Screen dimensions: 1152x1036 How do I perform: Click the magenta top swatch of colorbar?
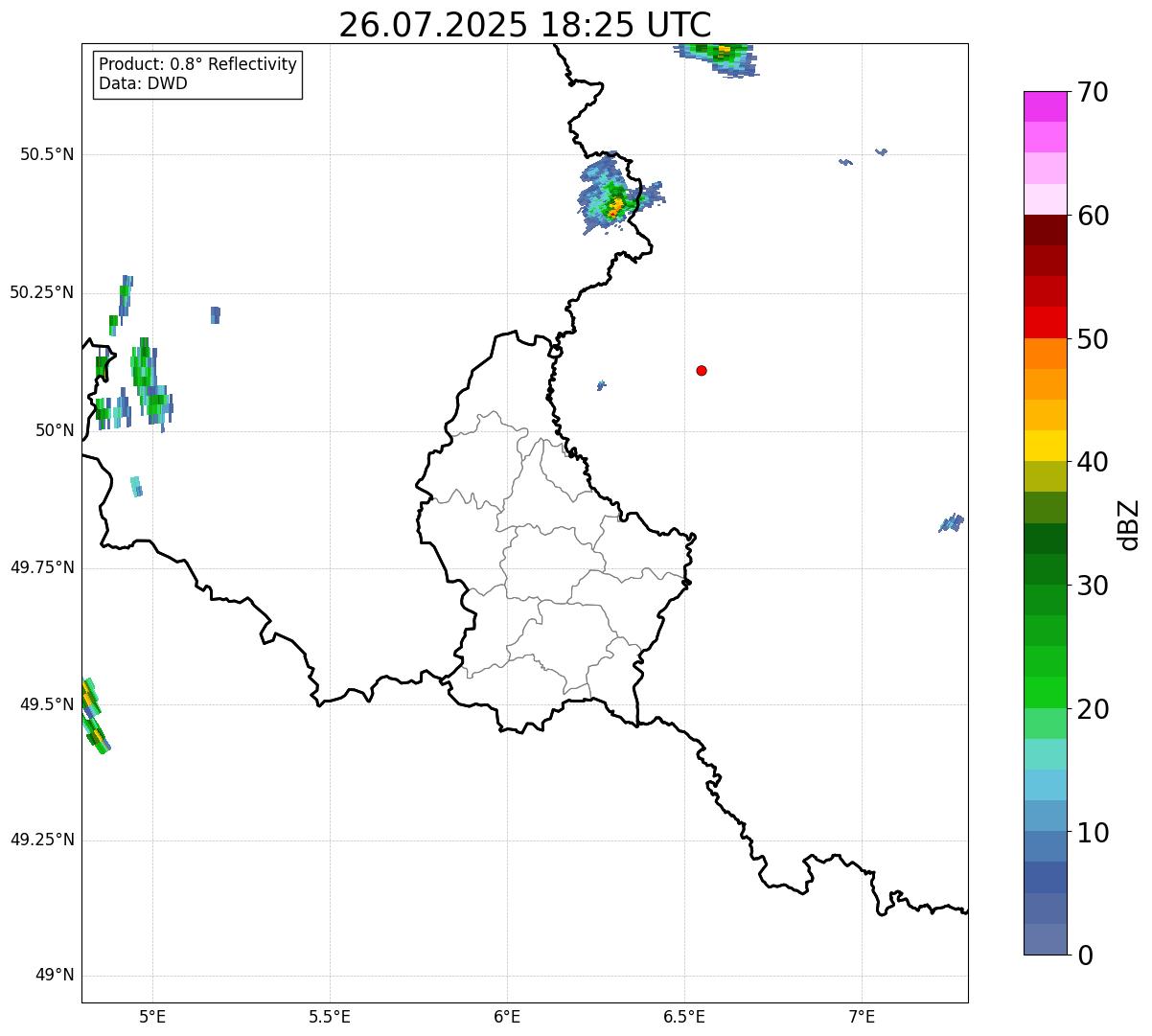[1045, 106]
